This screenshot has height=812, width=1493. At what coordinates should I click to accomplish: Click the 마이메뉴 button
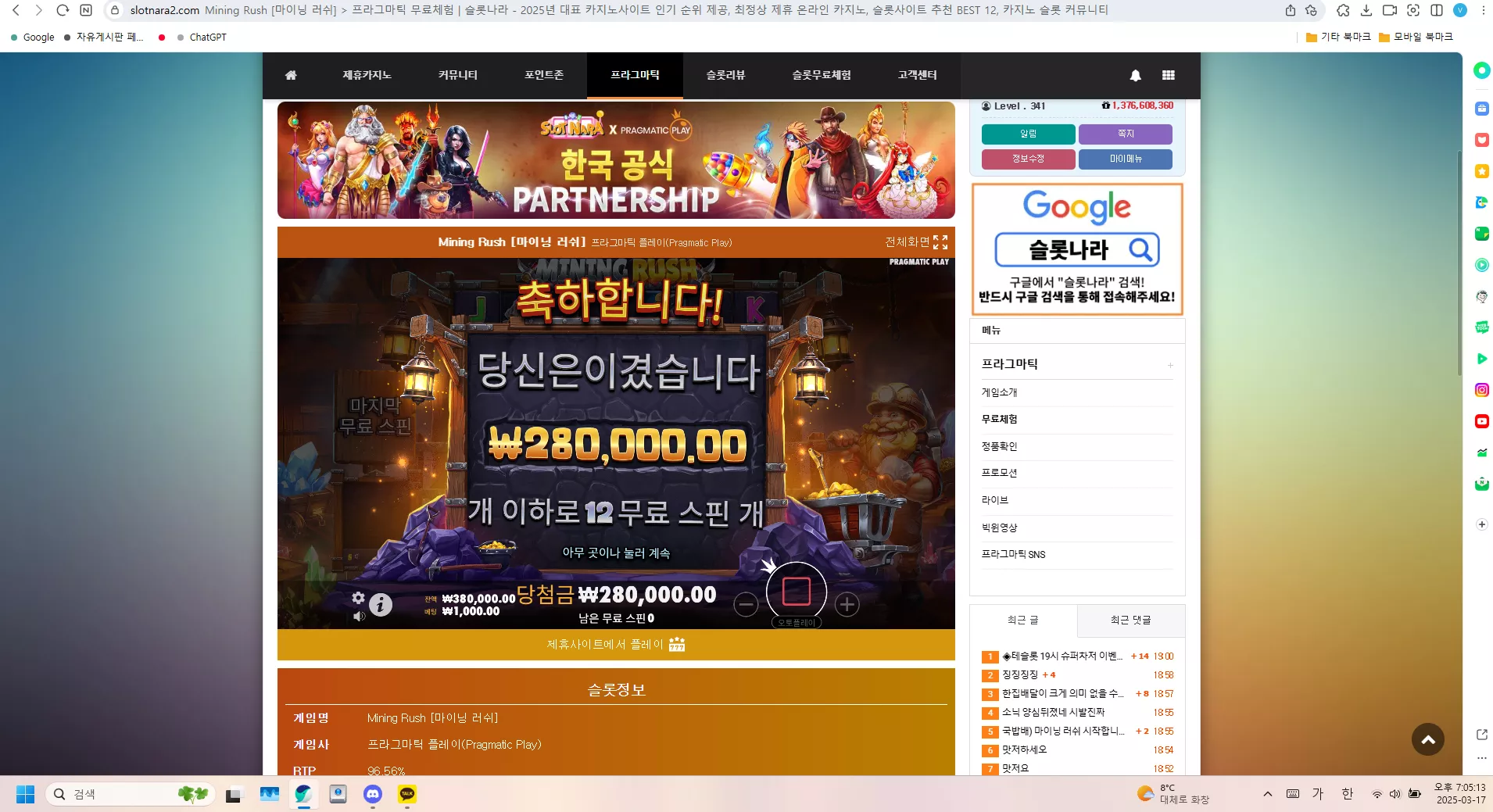[x=1126, y=159]
